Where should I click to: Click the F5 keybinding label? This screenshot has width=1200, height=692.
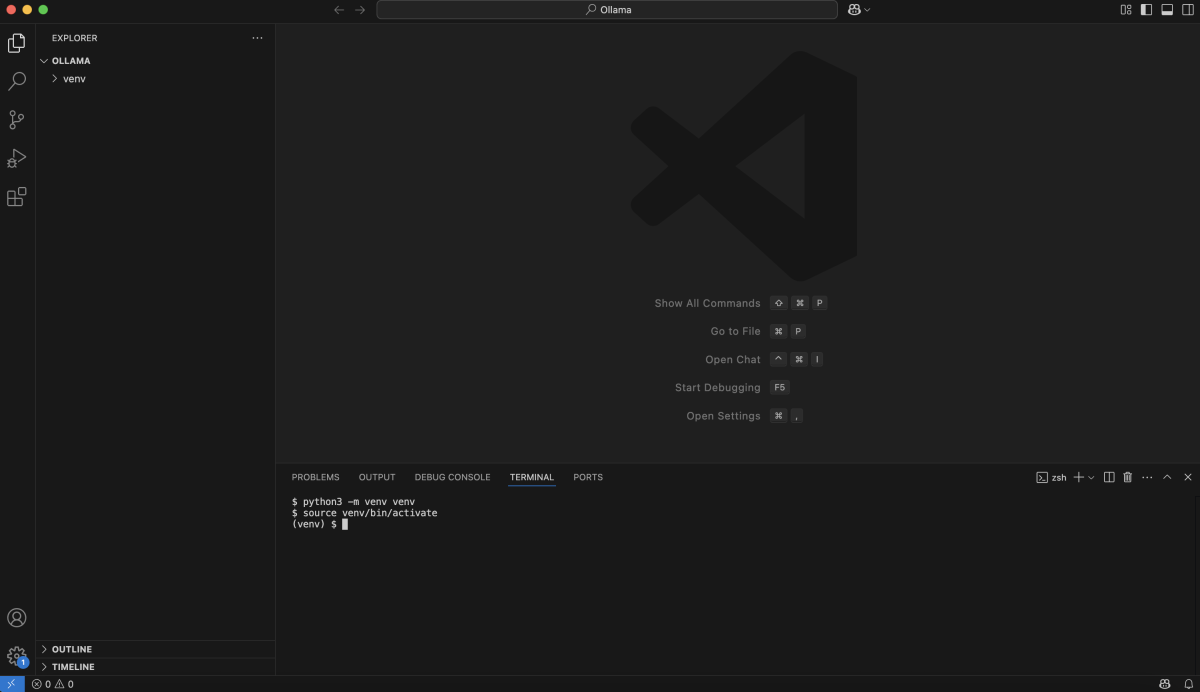[780, 387]
